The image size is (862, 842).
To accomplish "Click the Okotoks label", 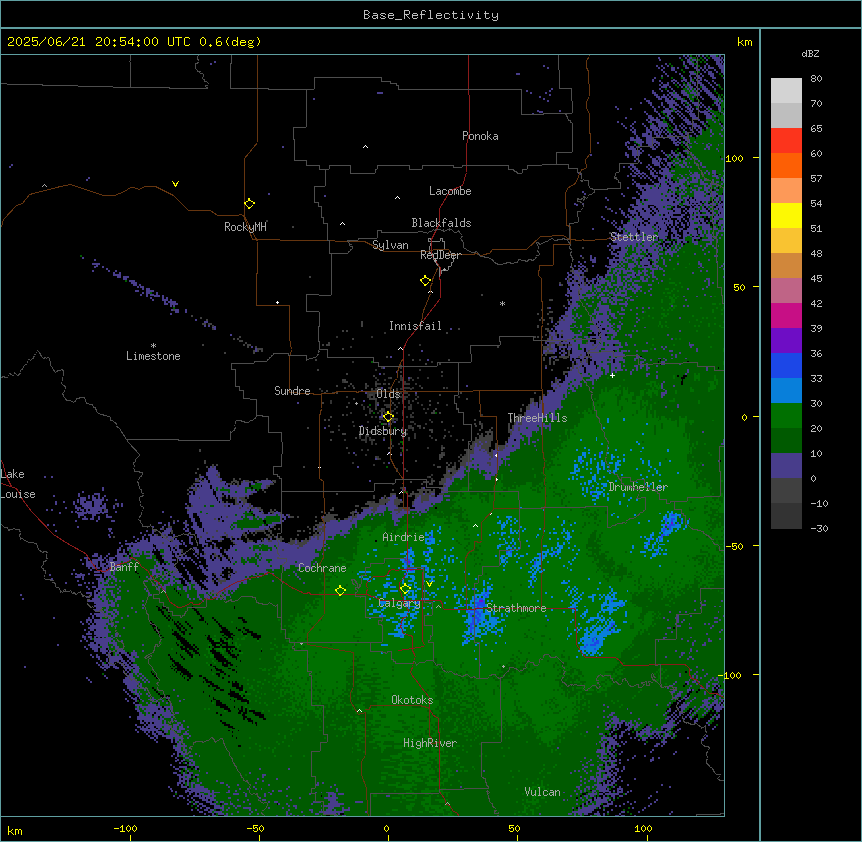I will point(412,700).
